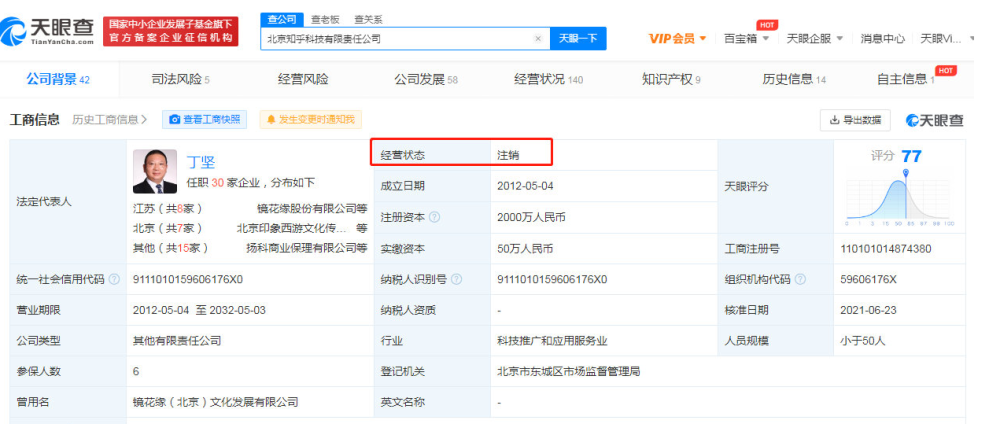Click the help icon next to 统一社会信用代码

pyautogui.click(x=114, y=279)
